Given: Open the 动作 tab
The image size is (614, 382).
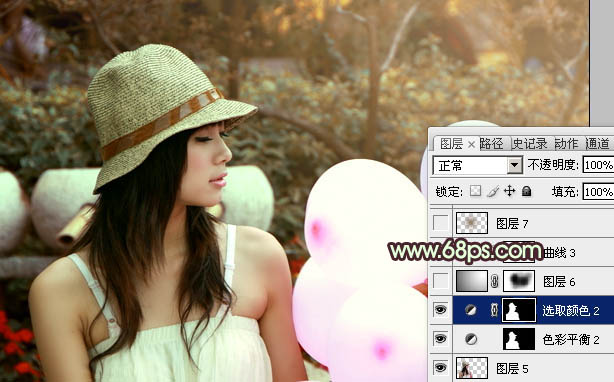Looking at the screenshot, I should 567,144.
